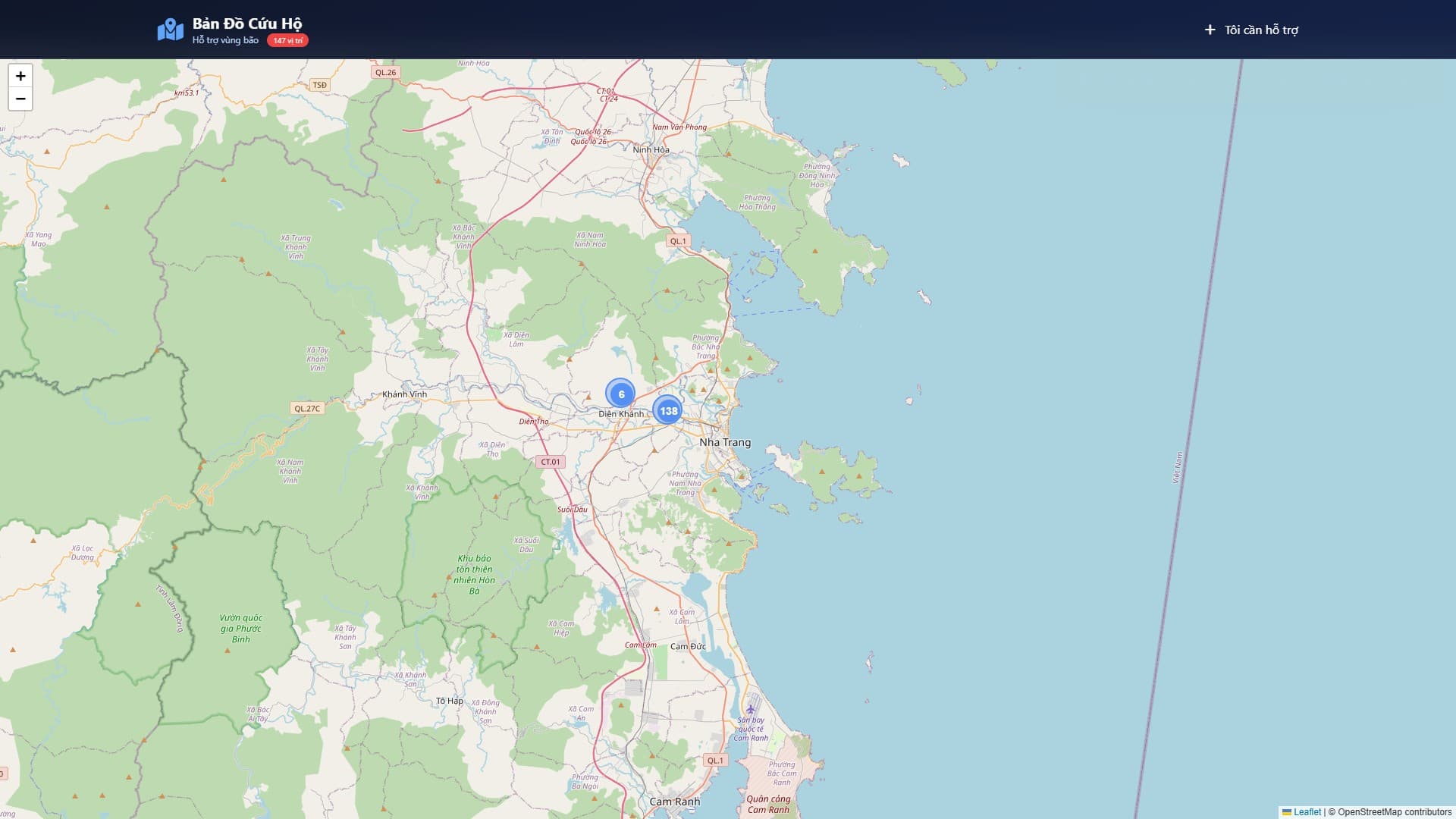This screenshot has width=1456, height=819.
Task: Click the Khánh Vĩnh town label
Action: click(x=404, y=394)
